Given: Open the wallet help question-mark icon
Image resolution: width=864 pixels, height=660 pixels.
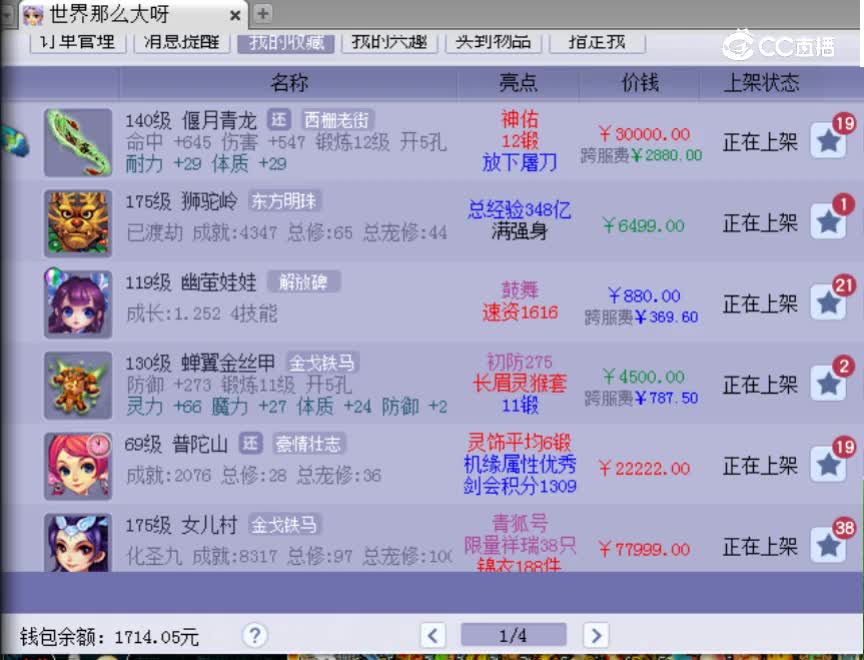Looking at the screenshot, I should pyautogui.click(x=255, y=635).
